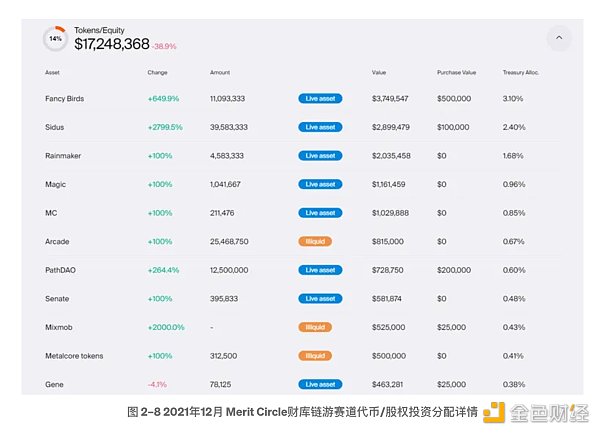Sort by the Change column header

(x=157, y=73)
